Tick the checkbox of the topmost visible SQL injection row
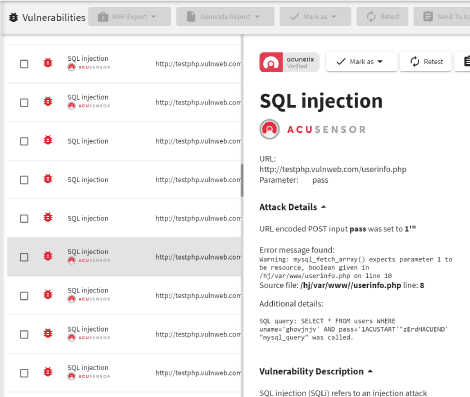The height and width of the screenshot is (397, 470). point(24,64)
